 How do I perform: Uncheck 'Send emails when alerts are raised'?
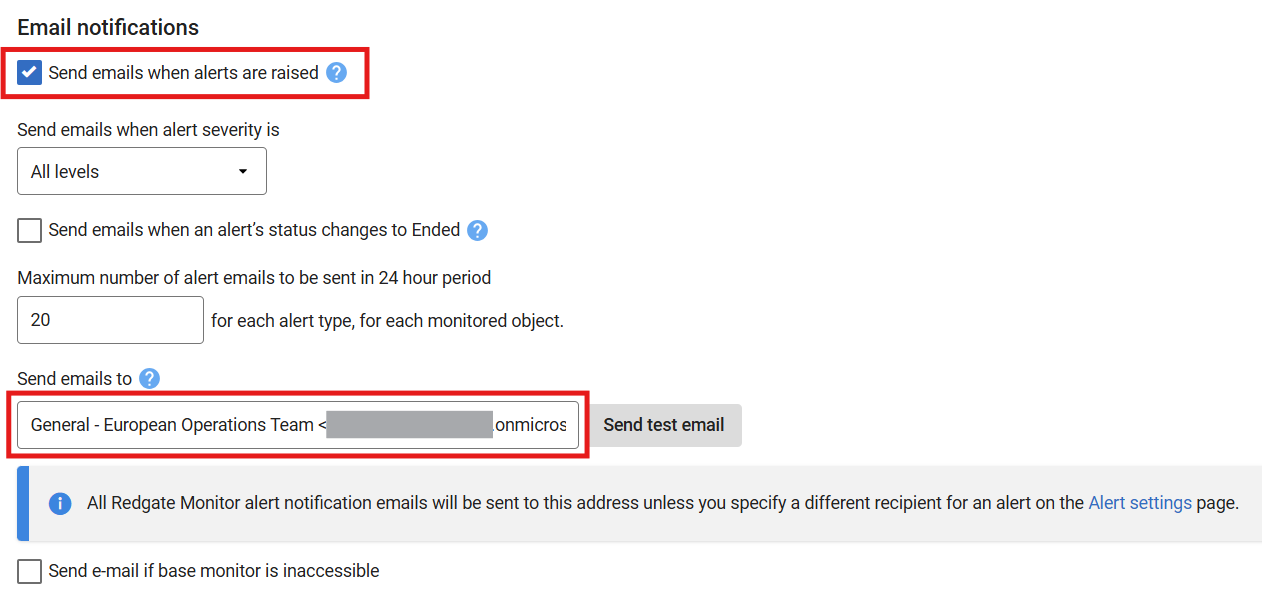30,73
